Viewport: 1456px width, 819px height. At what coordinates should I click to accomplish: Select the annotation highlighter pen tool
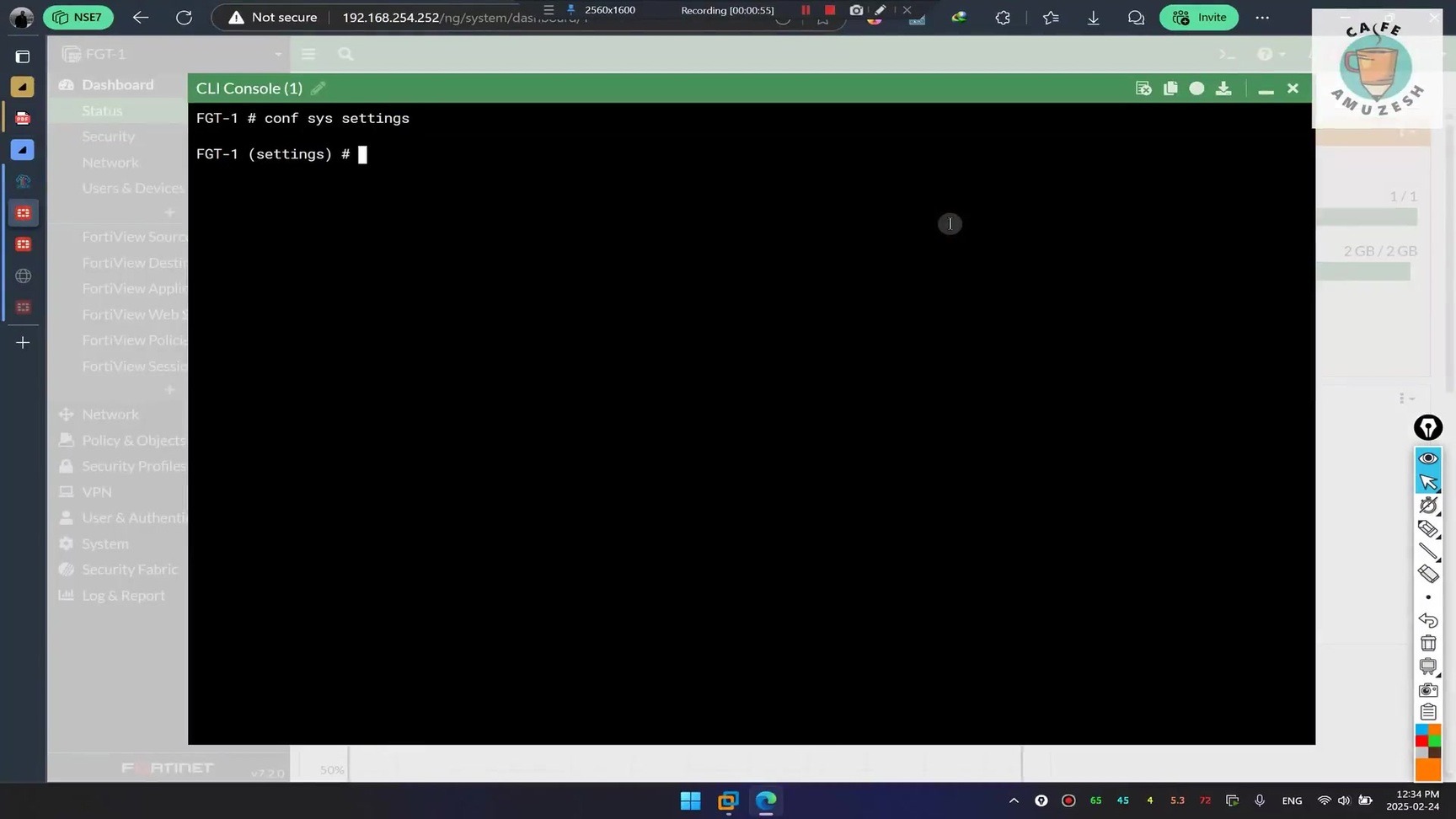pos(1428,528)
